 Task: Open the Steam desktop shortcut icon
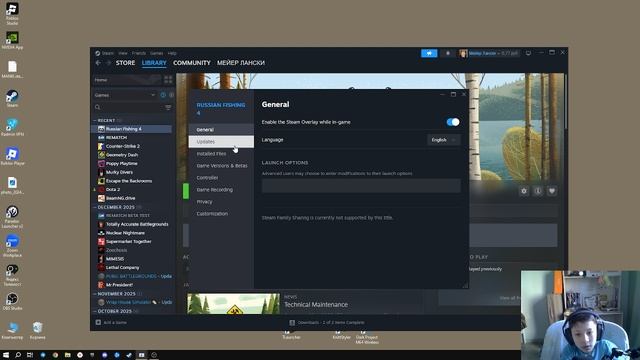click(x=12, y=99)
